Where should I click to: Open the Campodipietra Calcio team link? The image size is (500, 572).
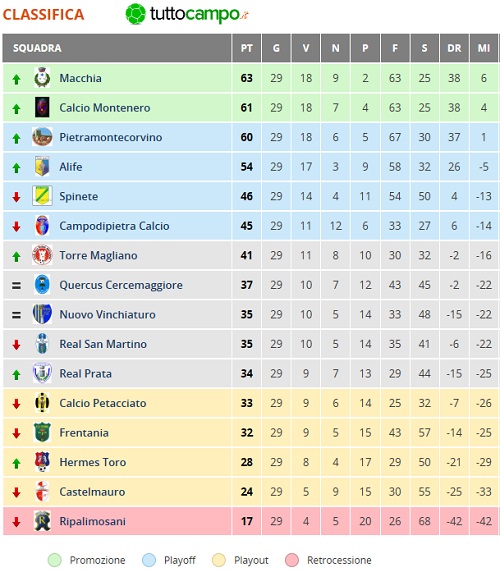click(x=114, y=226)
